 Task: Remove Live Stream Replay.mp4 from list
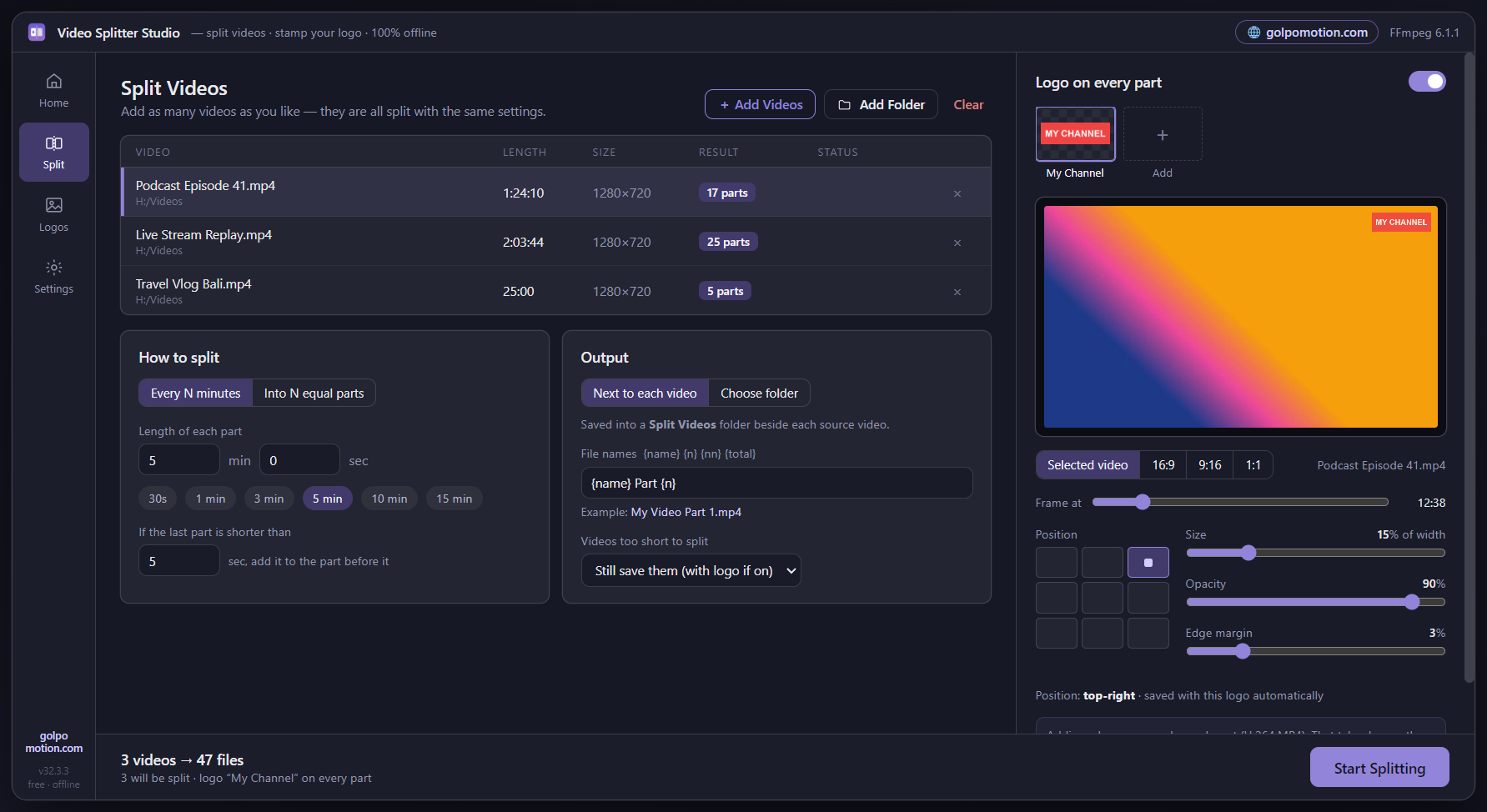click(957, 243)
